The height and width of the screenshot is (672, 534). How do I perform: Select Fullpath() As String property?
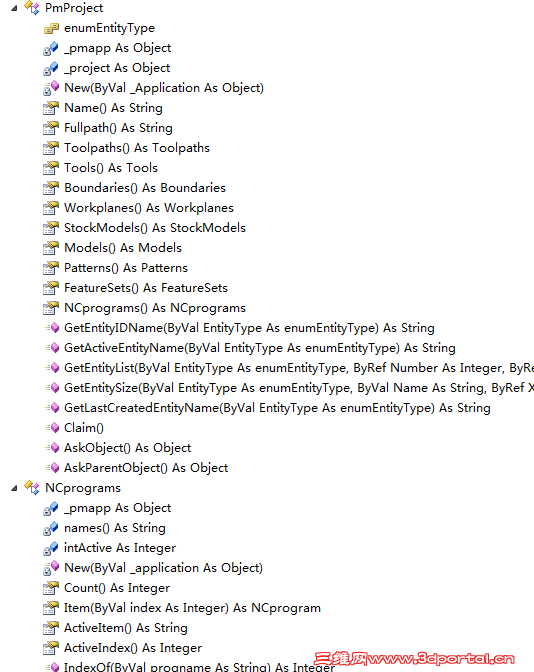tap(118, 128)
